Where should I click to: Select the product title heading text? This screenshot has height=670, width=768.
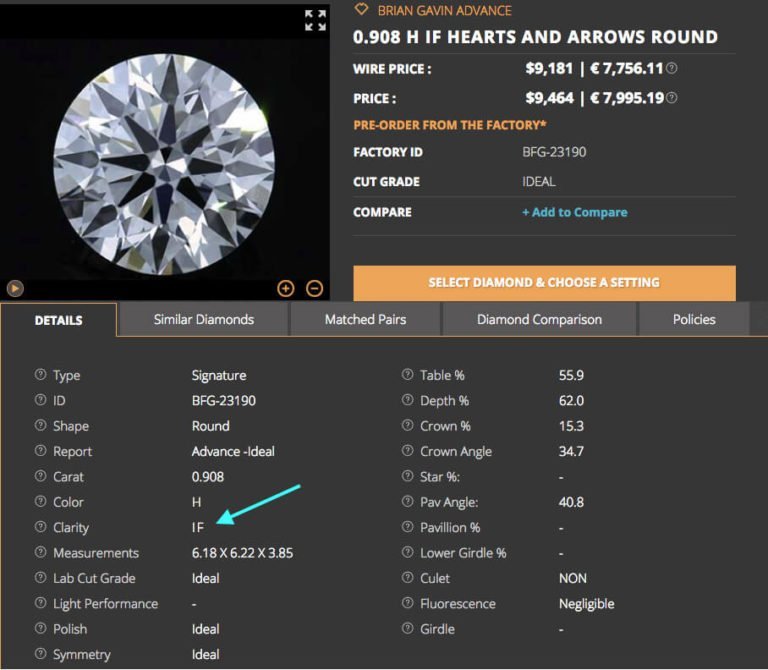(x=535, y=37)
